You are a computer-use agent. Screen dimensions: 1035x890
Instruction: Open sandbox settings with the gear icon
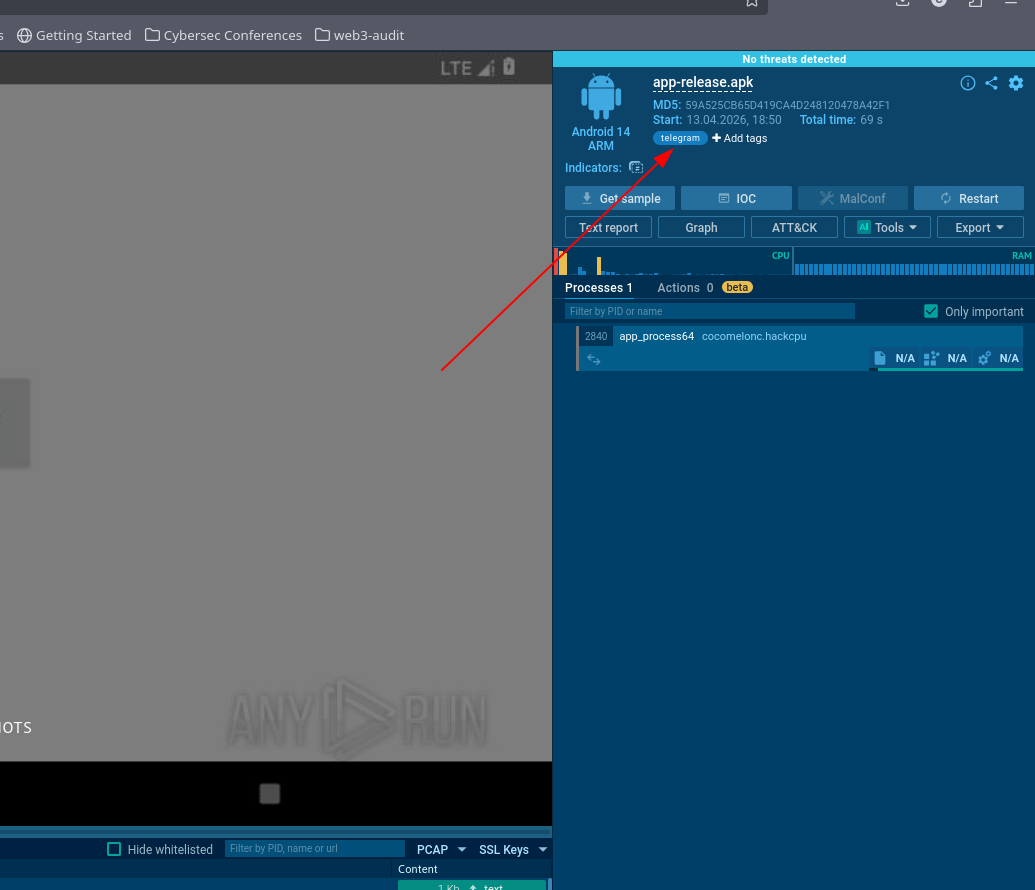[1016, 83]
